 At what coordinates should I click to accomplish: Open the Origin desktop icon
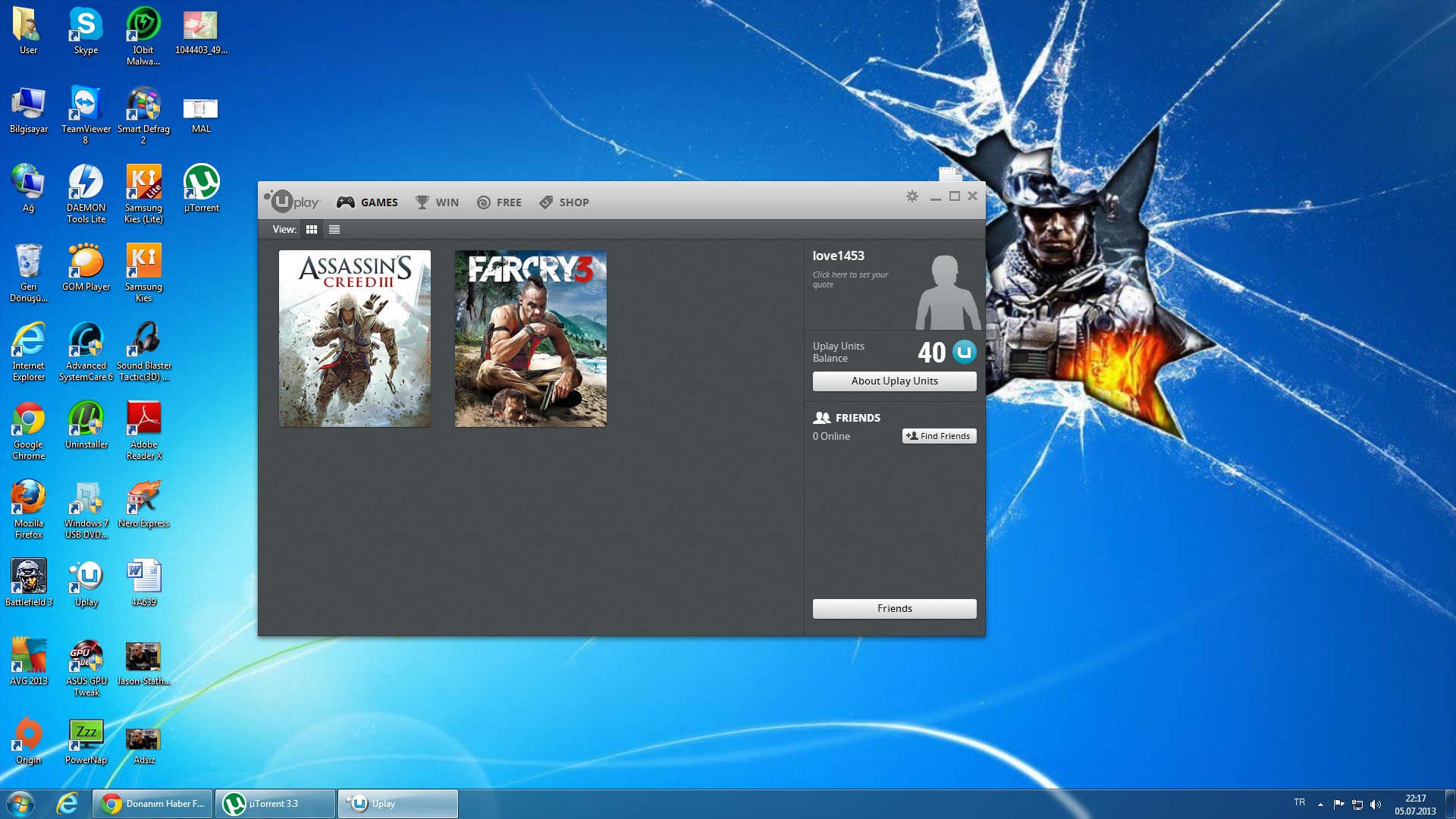click(x=28, y=742)
